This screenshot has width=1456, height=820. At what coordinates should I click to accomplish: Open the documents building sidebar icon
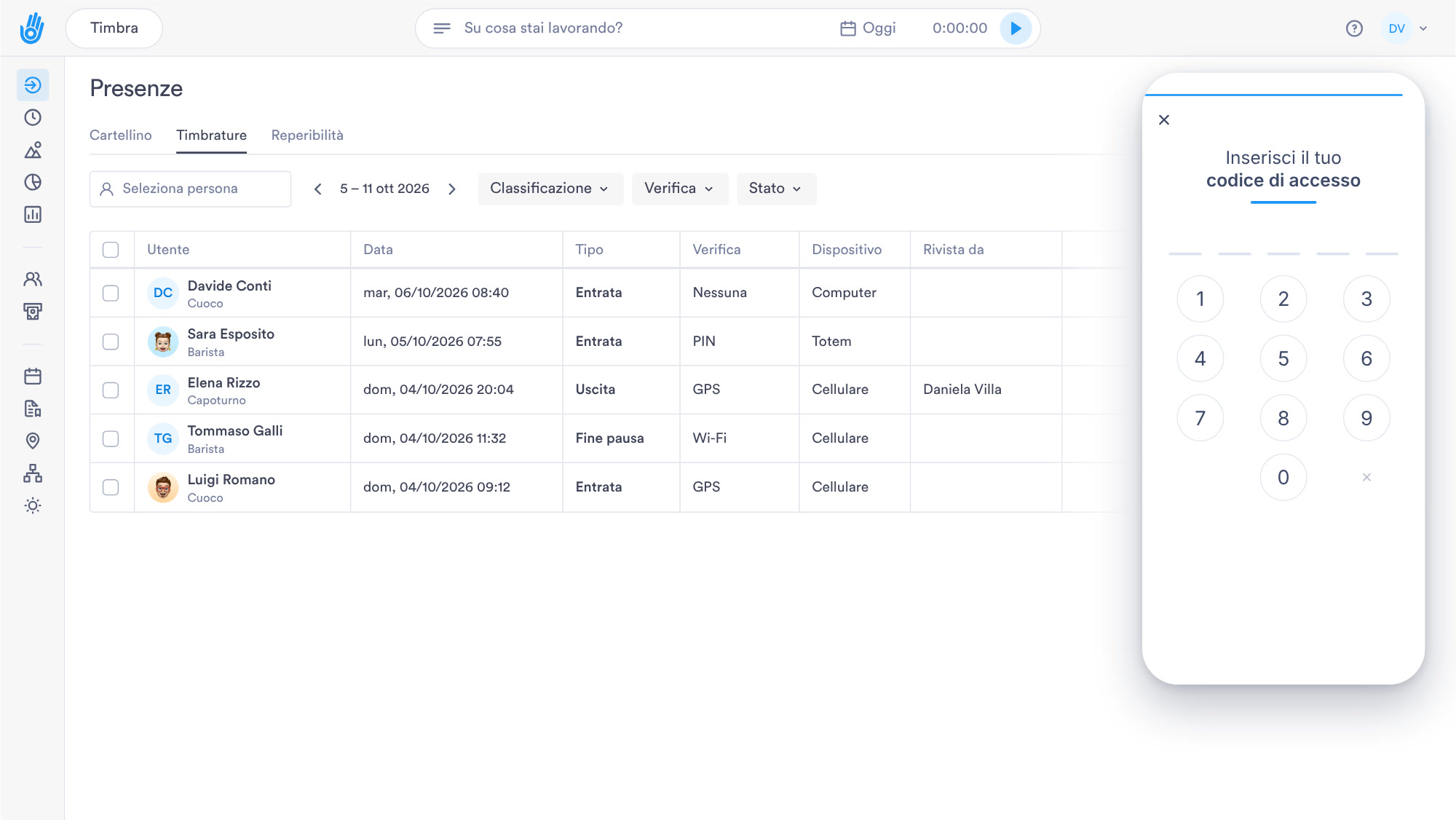33,409
